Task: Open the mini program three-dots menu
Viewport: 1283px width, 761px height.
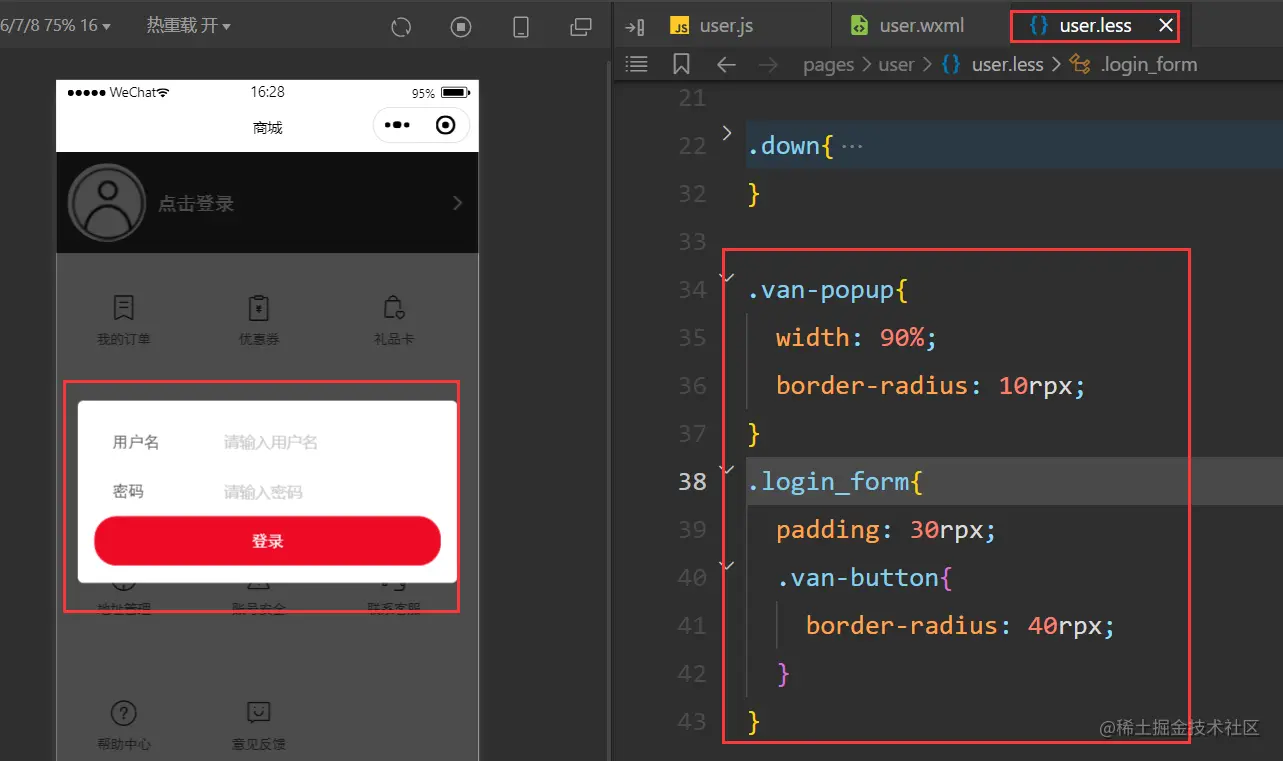Action: 397,125
